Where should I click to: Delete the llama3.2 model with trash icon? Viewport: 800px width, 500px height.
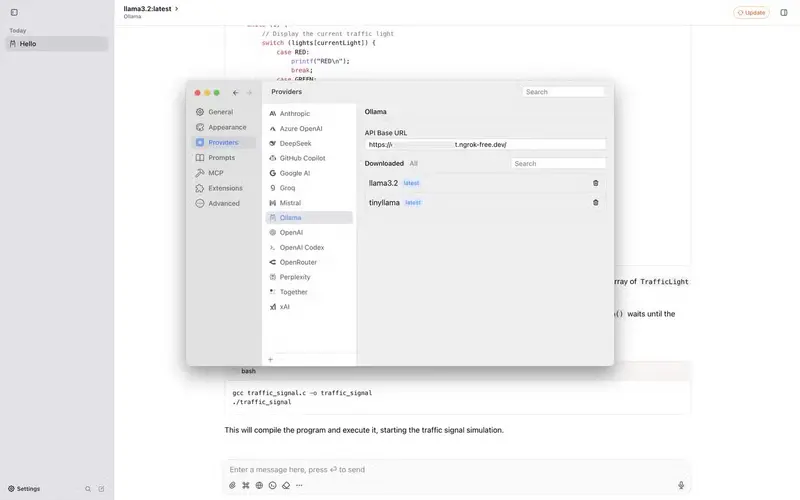pyautogui.click(x=595, y=183)
